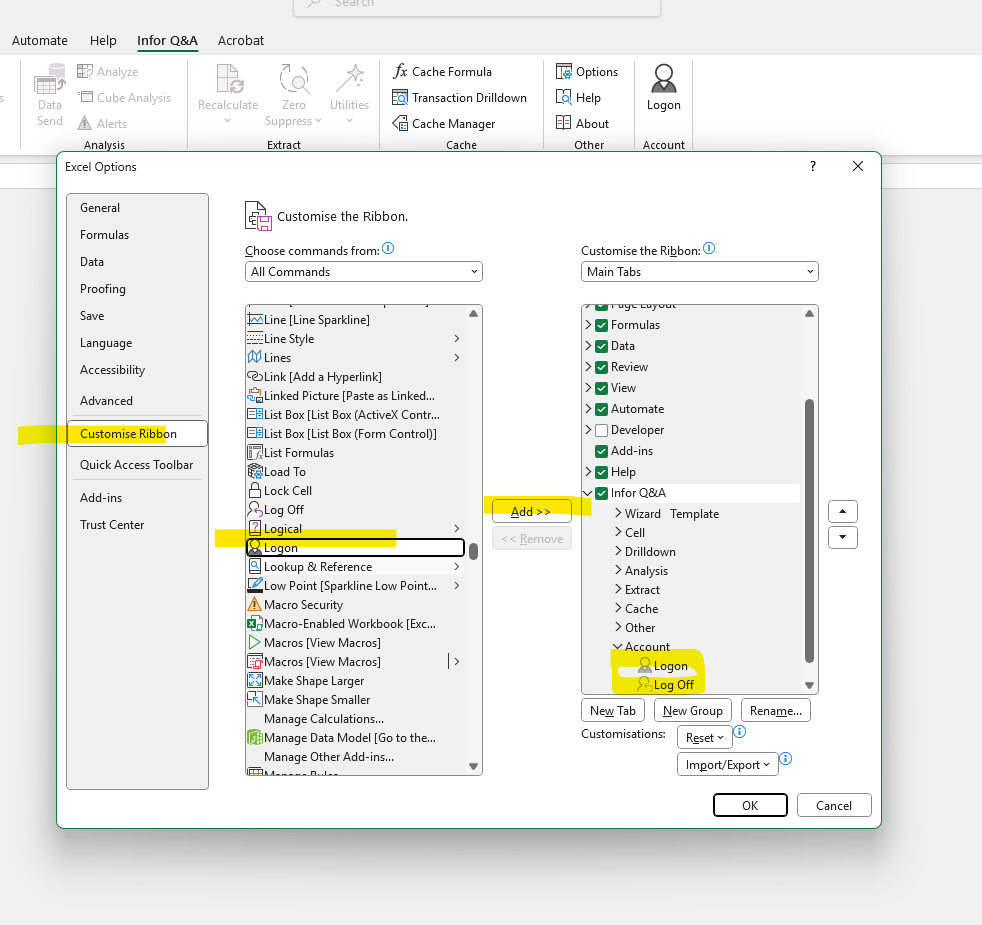Switch to the Automate ribbon tab
This screenshot has width=982, height=925.
click(39, 41)
